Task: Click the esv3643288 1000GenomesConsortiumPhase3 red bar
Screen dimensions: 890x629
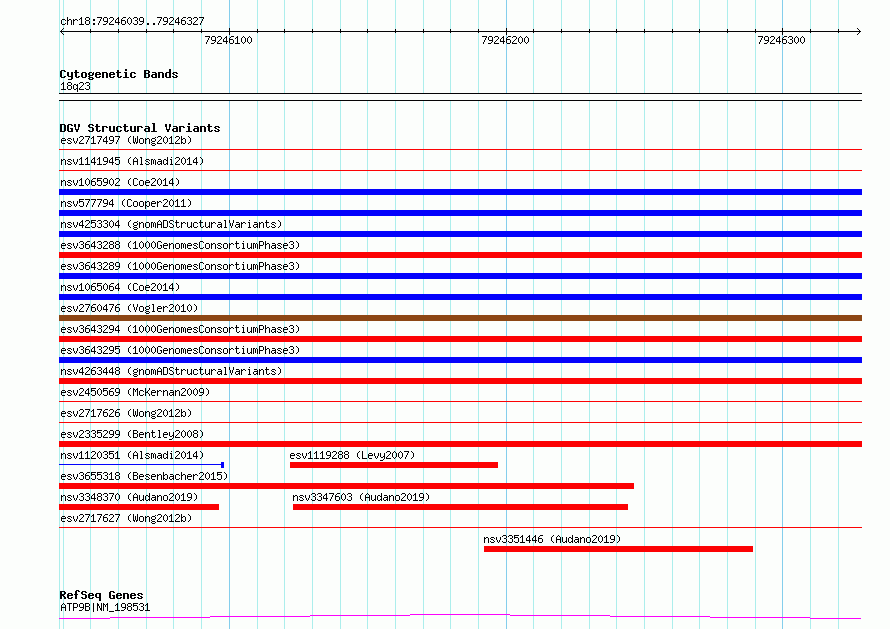Action: coord(460,255)
